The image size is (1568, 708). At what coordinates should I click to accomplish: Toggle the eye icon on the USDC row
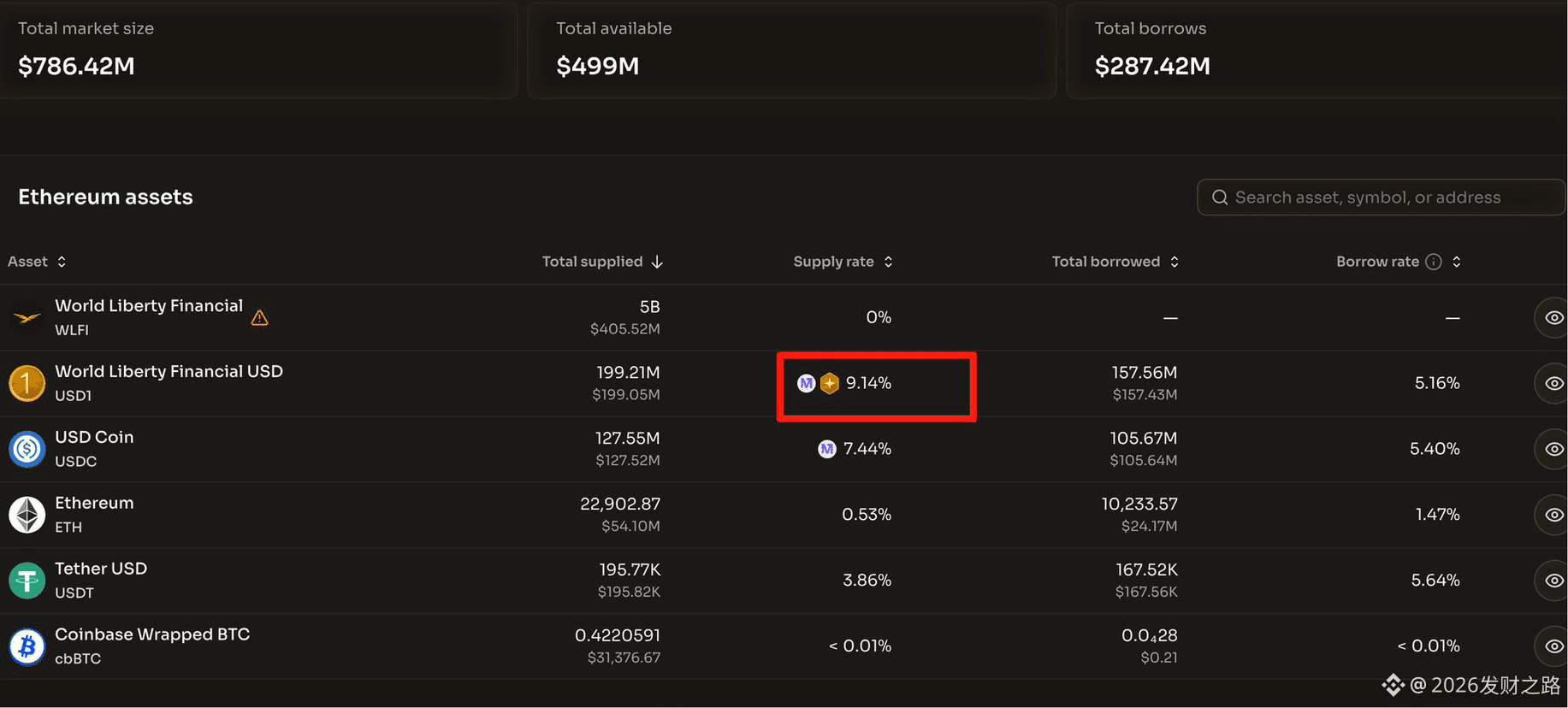point(1553,449)
